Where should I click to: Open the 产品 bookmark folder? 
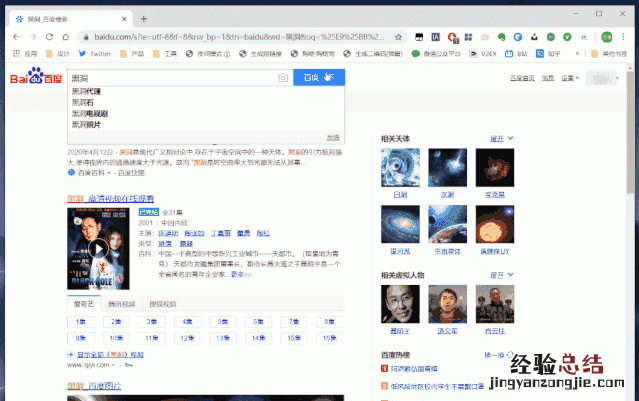132,53
